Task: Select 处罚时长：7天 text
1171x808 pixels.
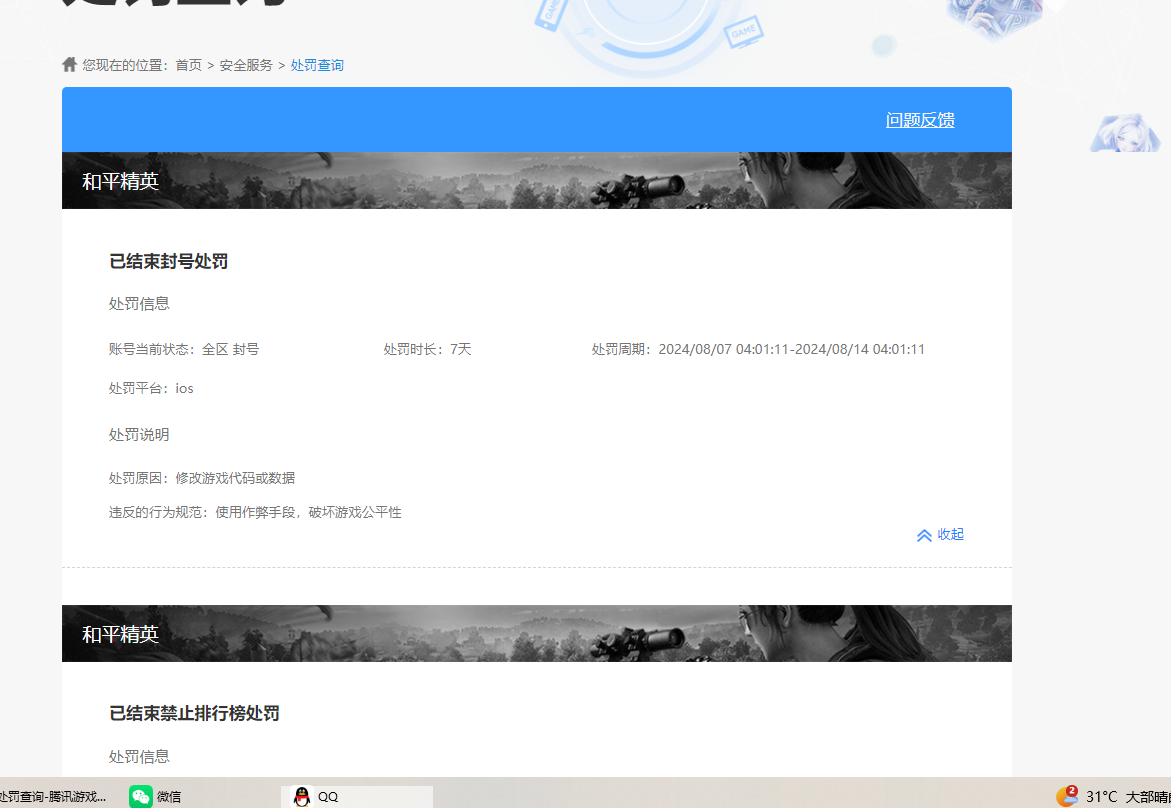Action: pos(427,349)
